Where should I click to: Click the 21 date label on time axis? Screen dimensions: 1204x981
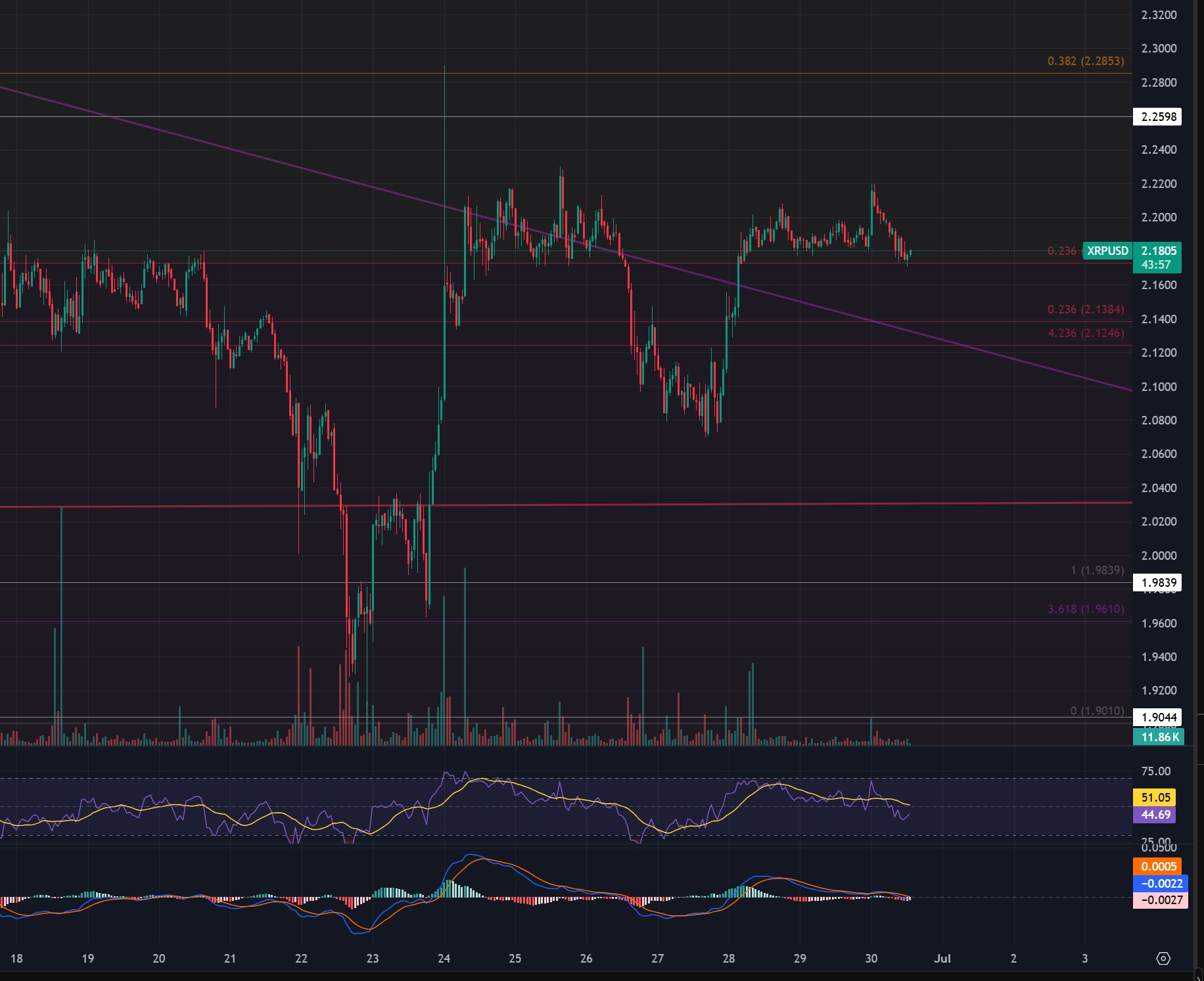click(230, 959)
